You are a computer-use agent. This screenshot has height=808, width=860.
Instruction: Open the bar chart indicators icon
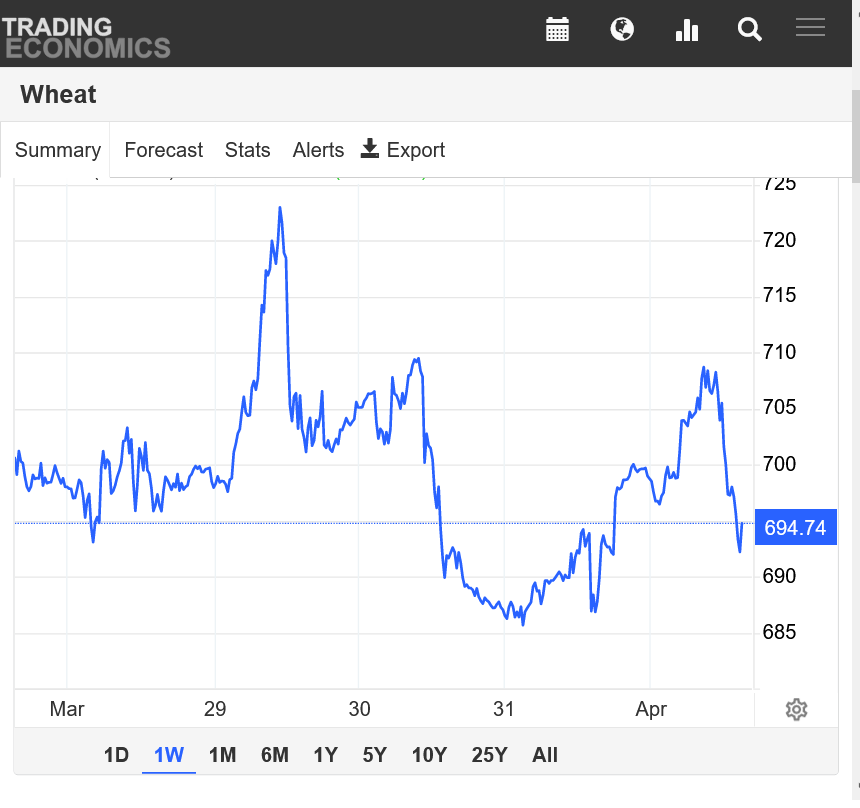[x=687, y=30]
